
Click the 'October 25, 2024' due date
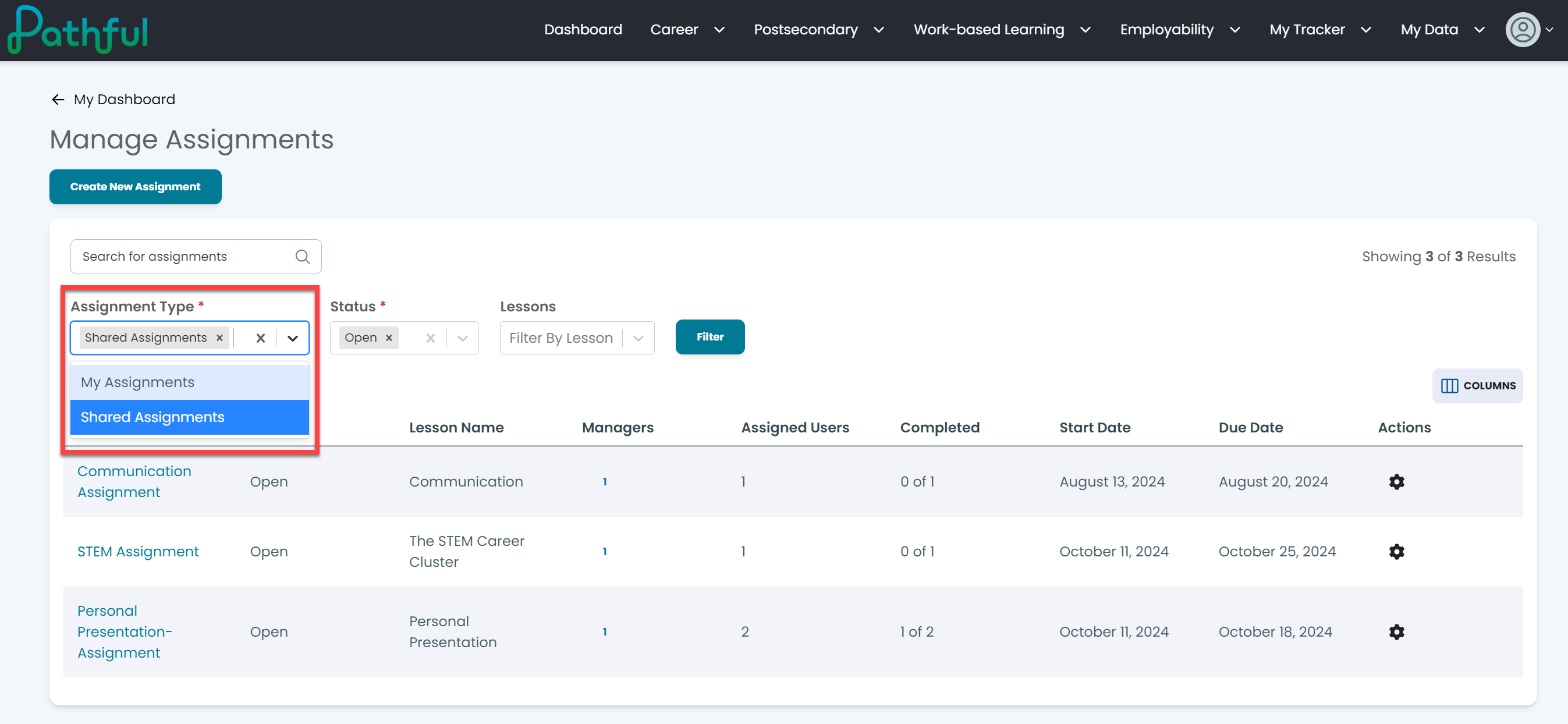[1277, 552]
